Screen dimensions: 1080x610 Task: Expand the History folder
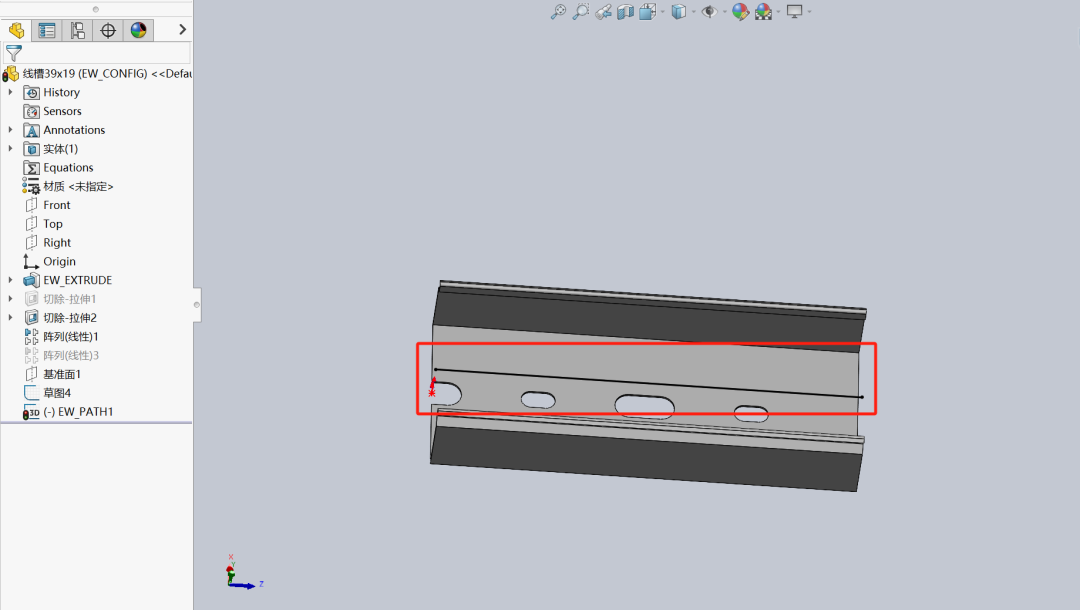(10, 92)
